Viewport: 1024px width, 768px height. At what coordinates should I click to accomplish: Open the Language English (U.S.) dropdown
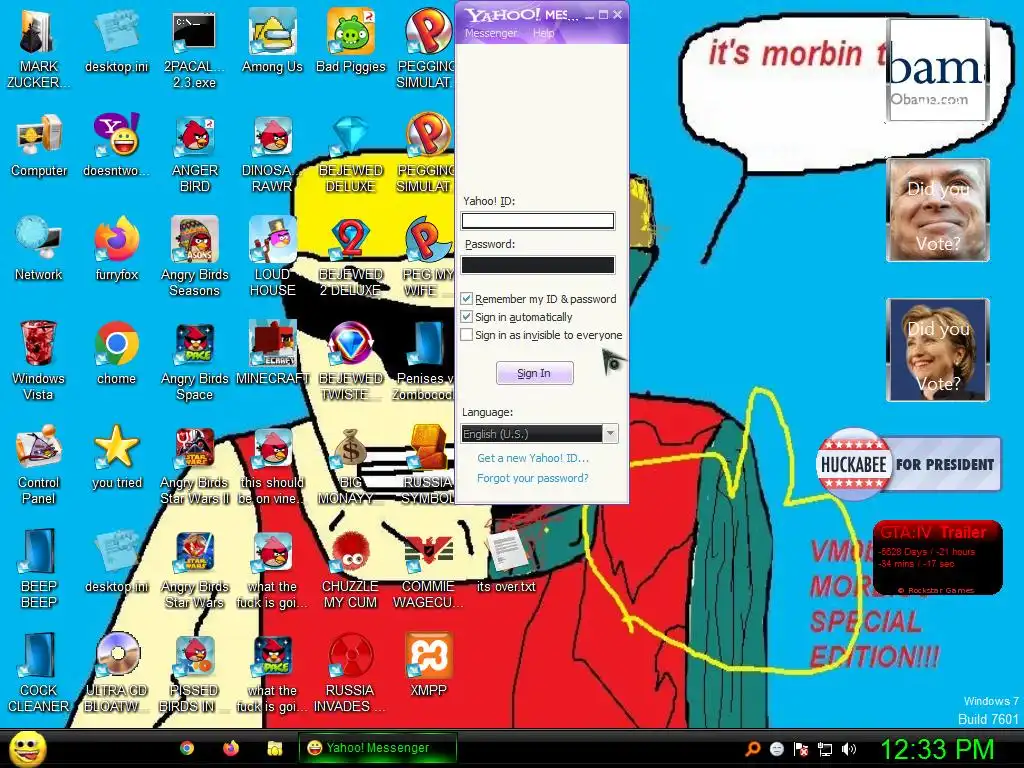539,434
